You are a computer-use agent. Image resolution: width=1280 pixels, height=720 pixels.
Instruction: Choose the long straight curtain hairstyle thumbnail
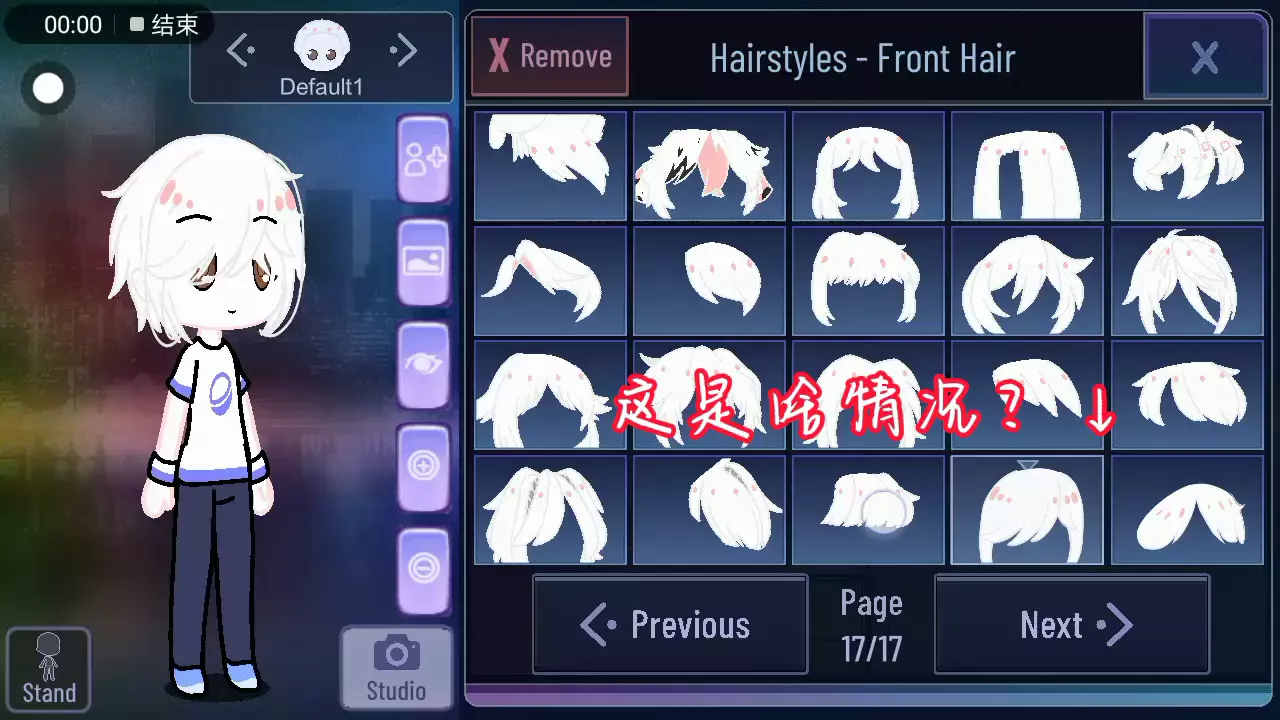(1027, 166)
